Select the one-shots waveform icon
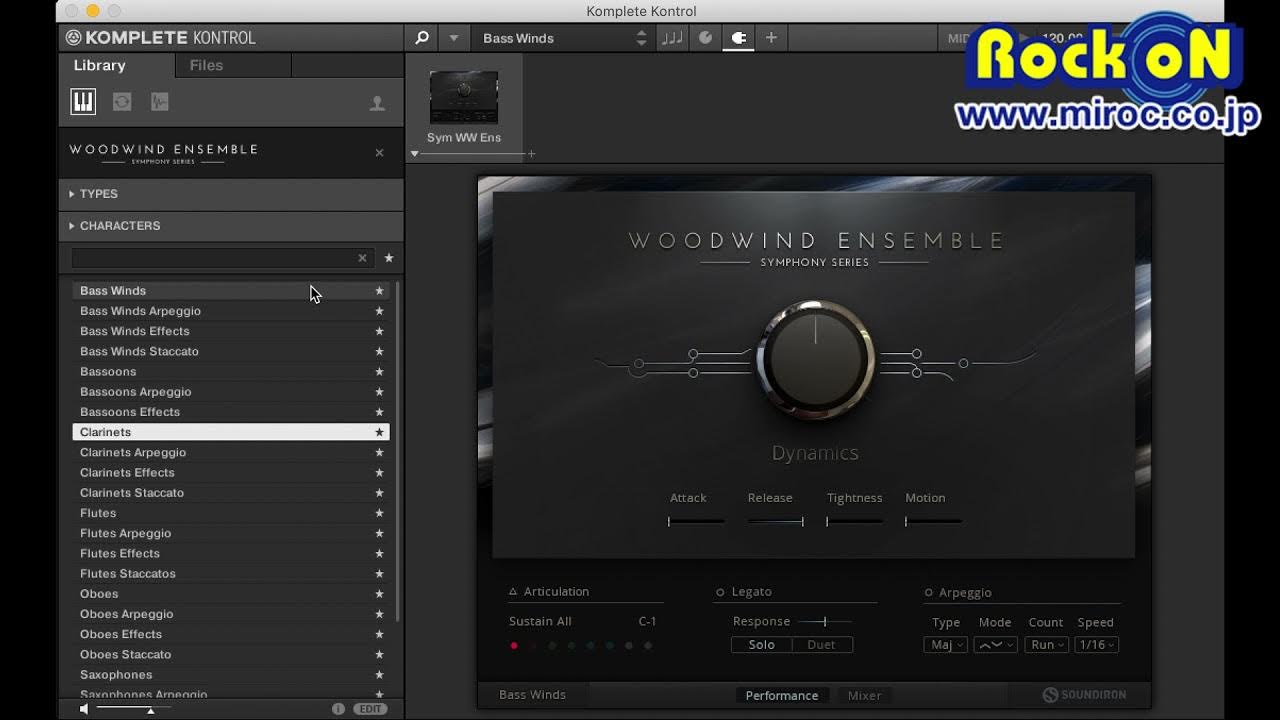 [x=160, y=102]
